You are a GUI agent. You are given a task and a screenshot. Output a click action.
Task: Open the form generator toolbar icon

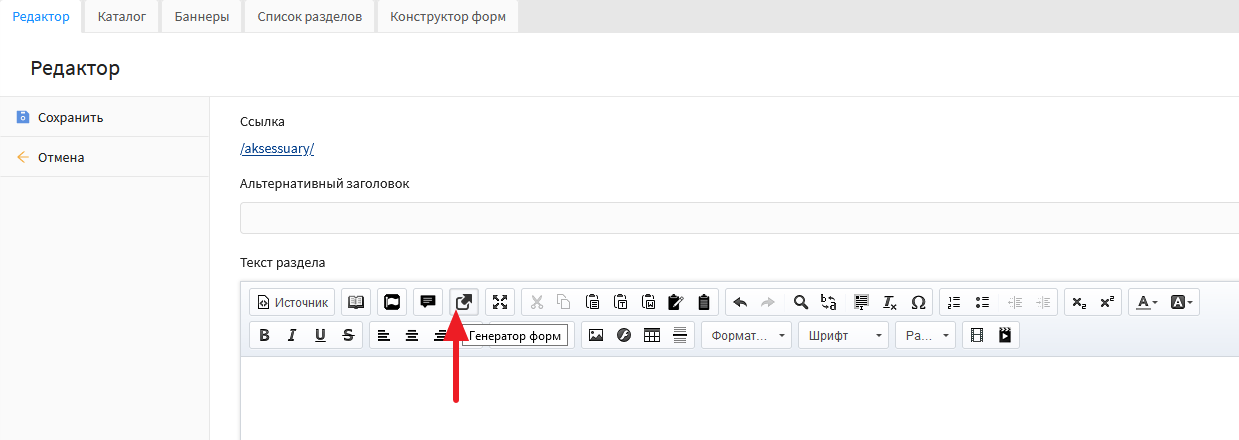464,302
